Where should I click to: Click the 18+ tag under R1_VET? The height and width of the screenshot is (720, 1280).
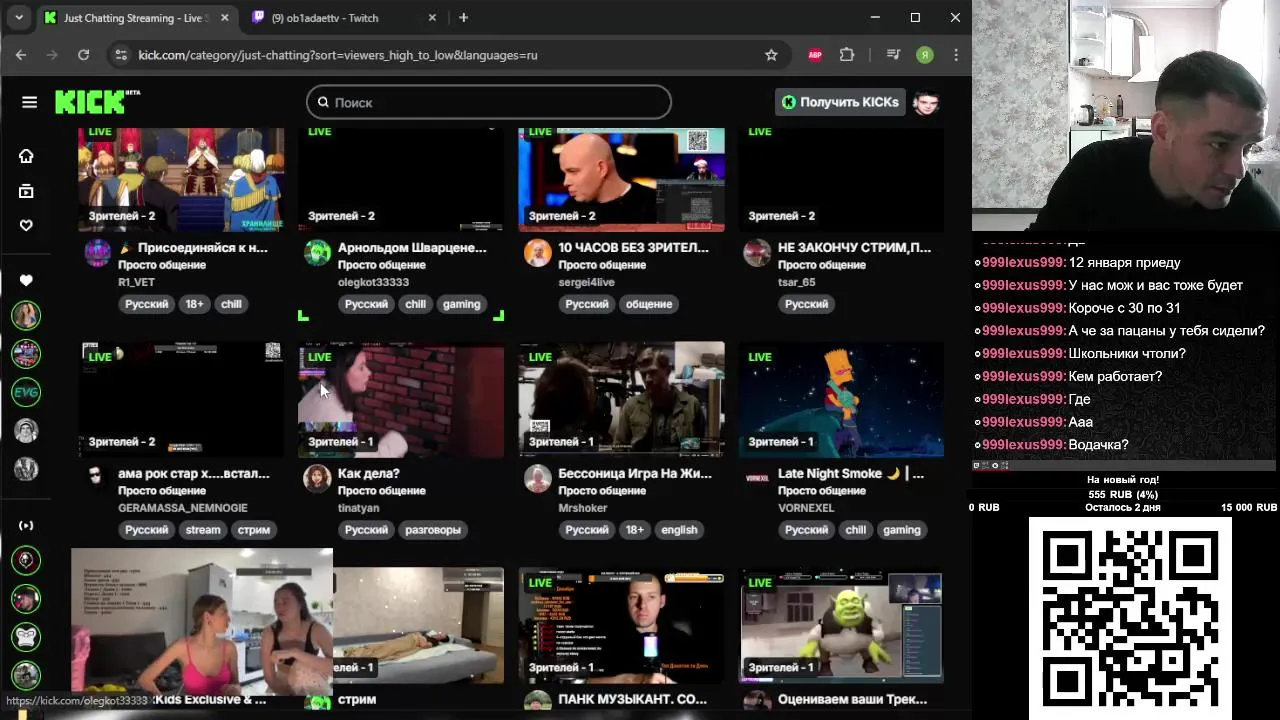tap(194, 304)
